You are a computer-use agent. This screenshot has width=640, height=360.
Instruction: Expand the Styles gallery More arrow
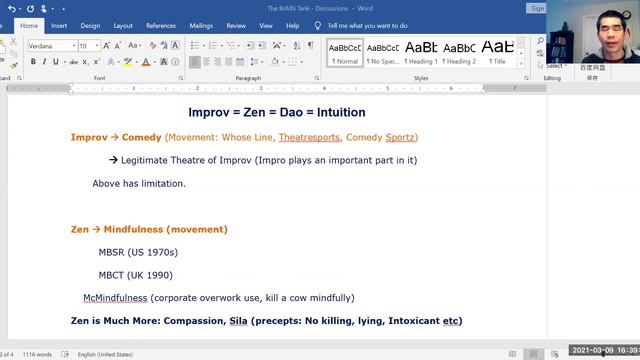(521, 63)
